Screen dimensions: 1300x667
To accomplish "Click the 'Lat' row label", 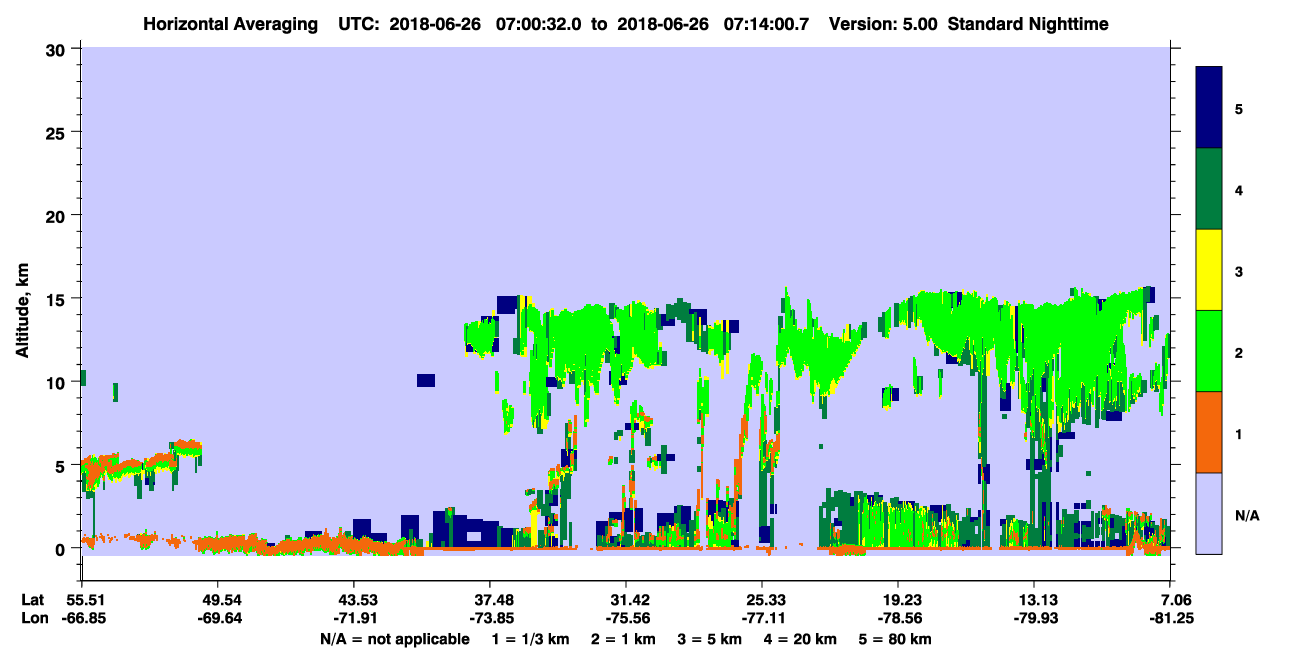I will click(33, 600).
